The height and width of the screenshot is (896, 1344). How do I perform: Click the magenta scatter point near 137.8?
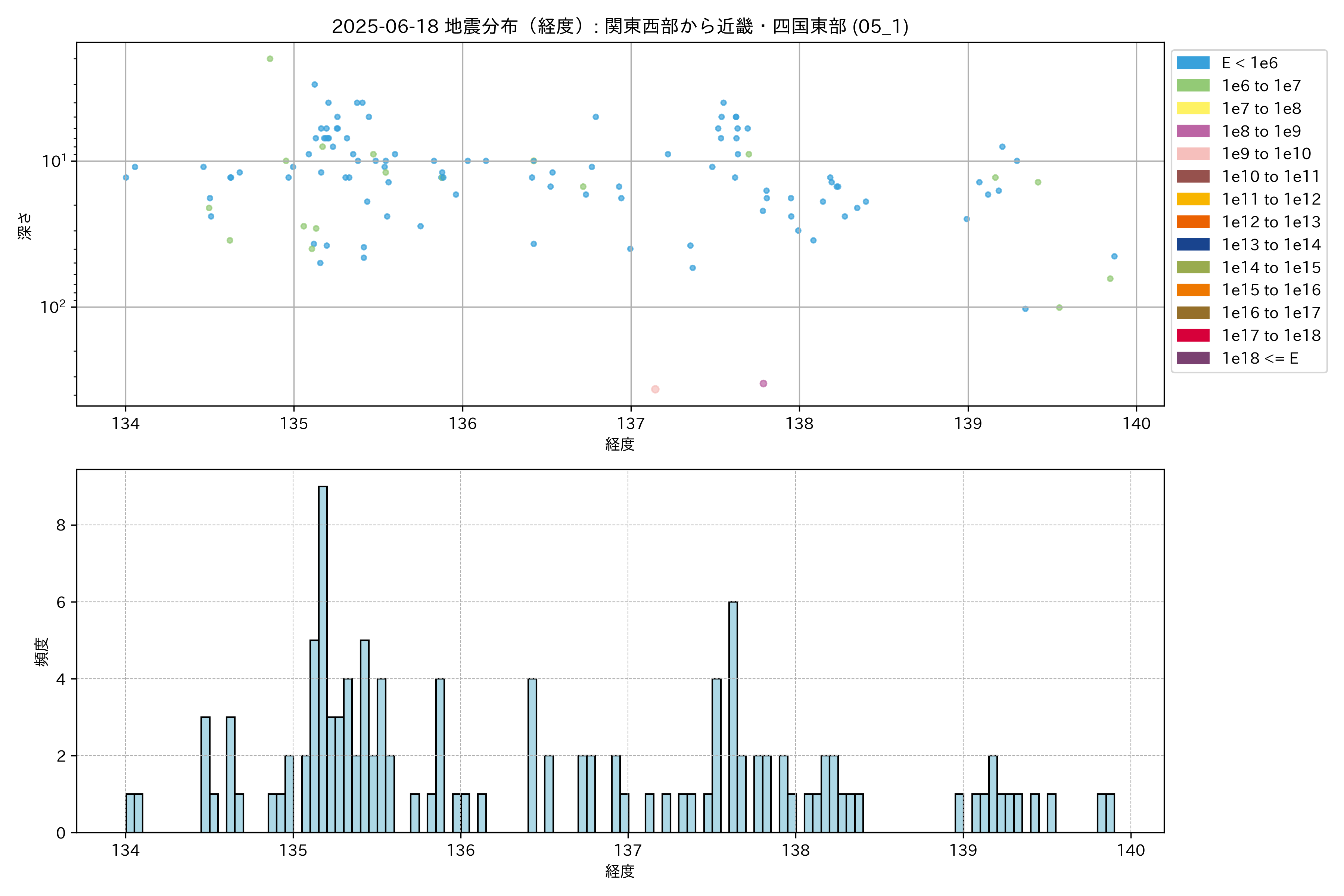[763, 383]
